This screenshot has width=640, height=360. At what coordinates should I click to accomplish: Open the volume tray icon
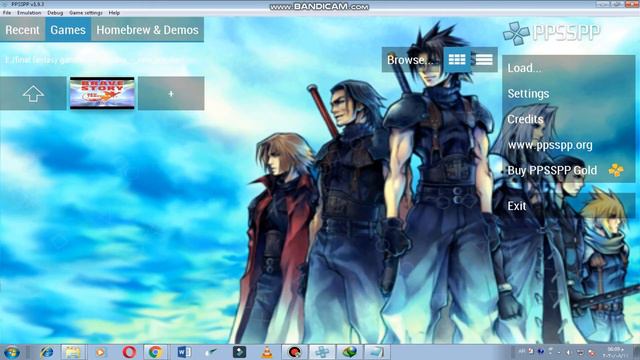coord(569,352)
